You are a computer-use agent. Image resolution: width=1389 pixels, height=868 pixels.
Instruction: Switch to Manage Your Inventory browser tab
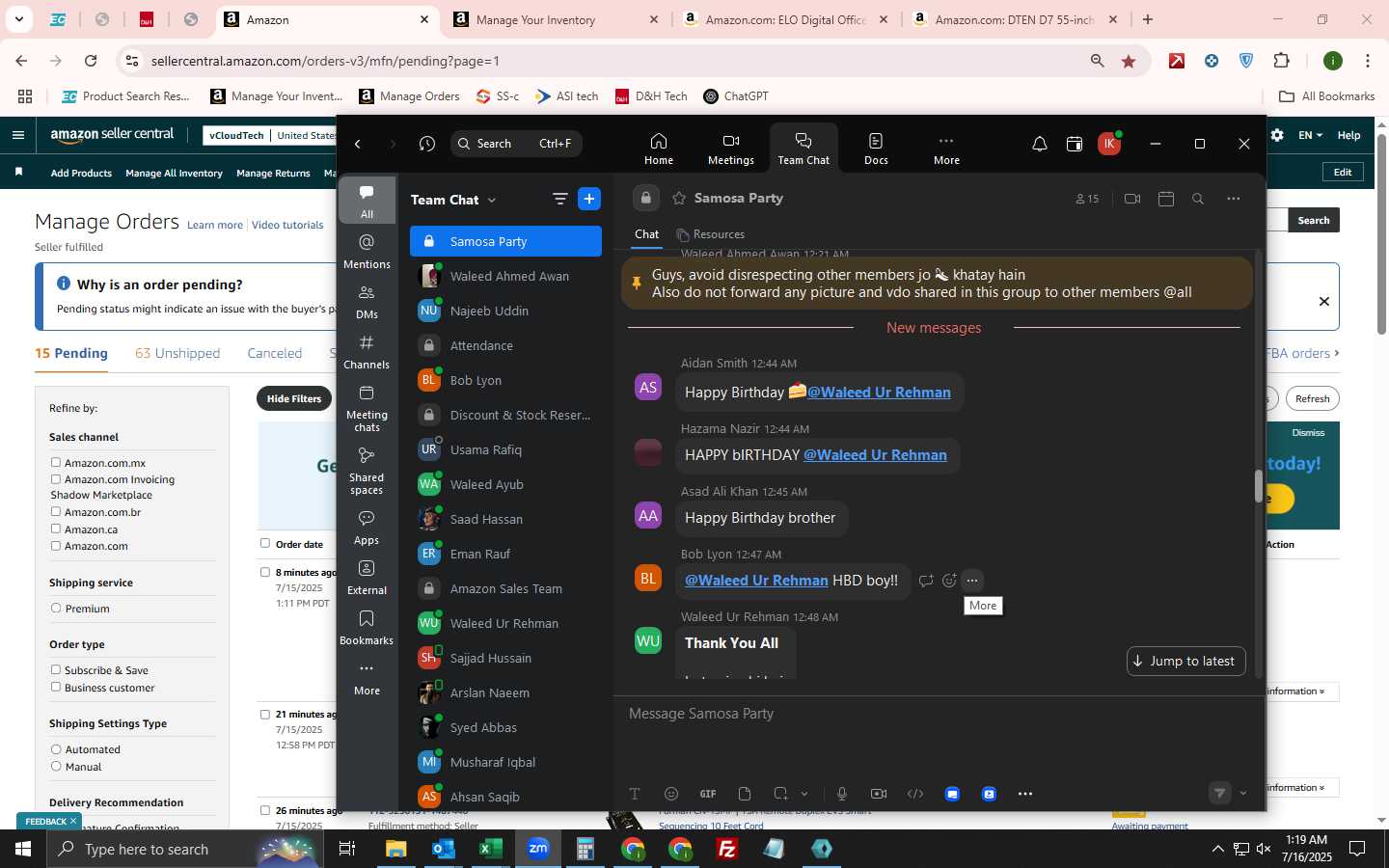pyautogui.click(x=556, y=19)
